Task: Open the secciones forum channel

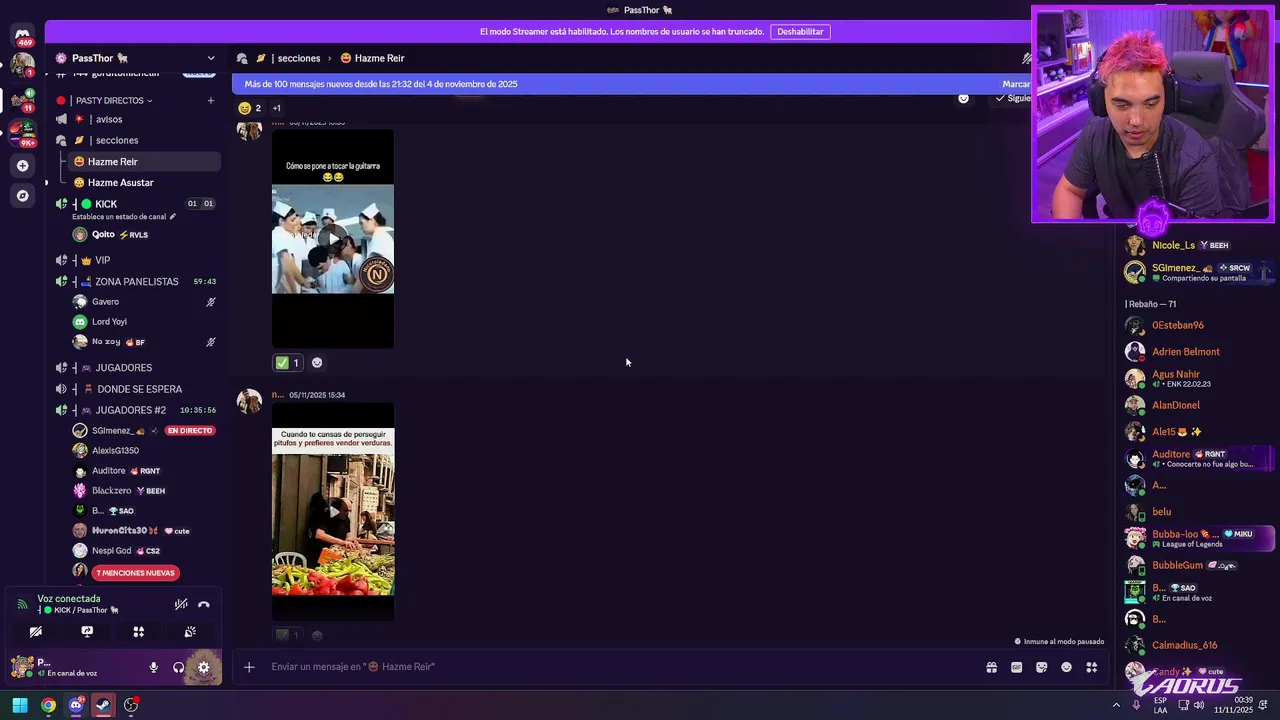Action: point(117,140)
